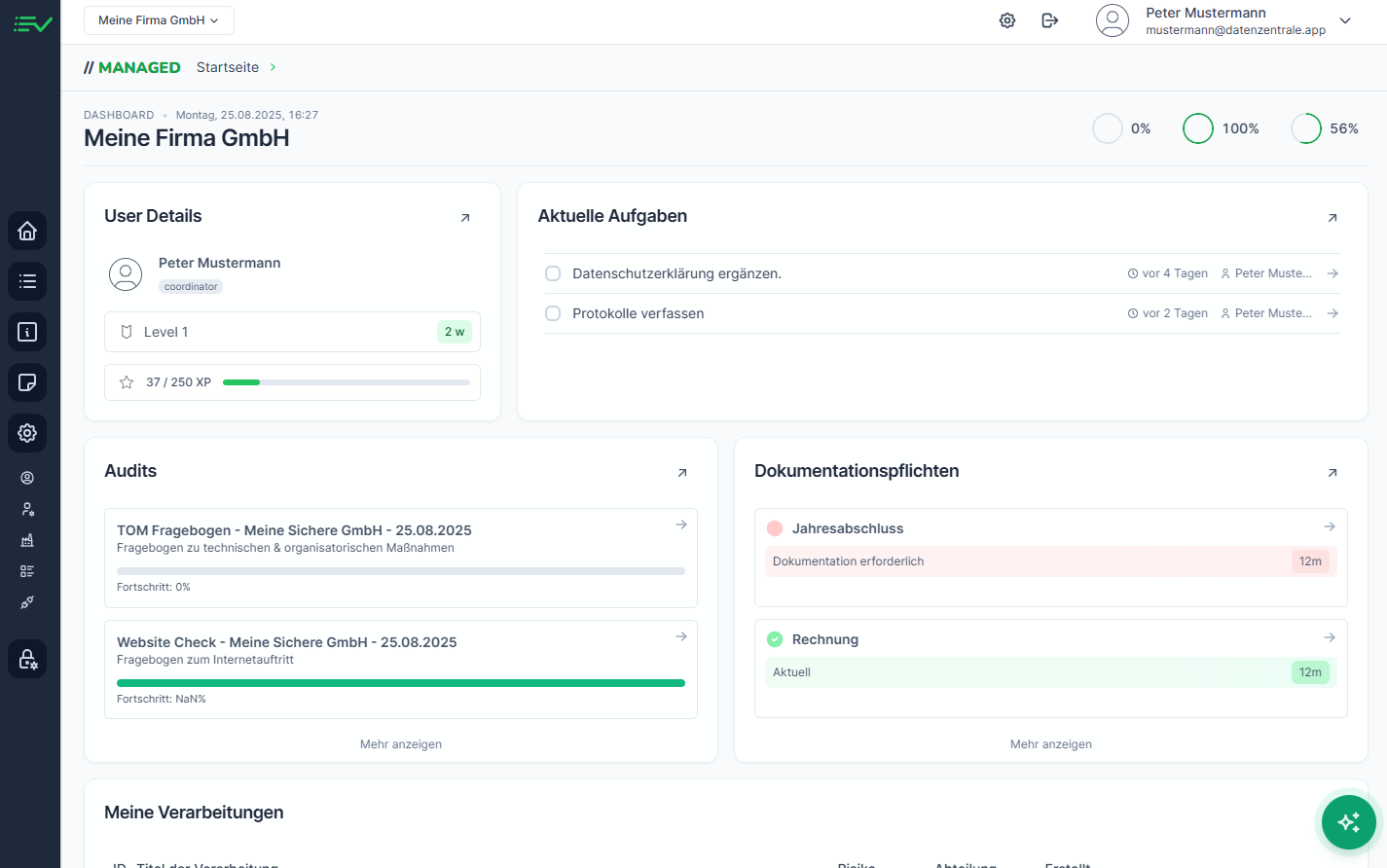
Task: Open the Meine Firma GmbH company dropdown
Action: click(x=158, y=19)
